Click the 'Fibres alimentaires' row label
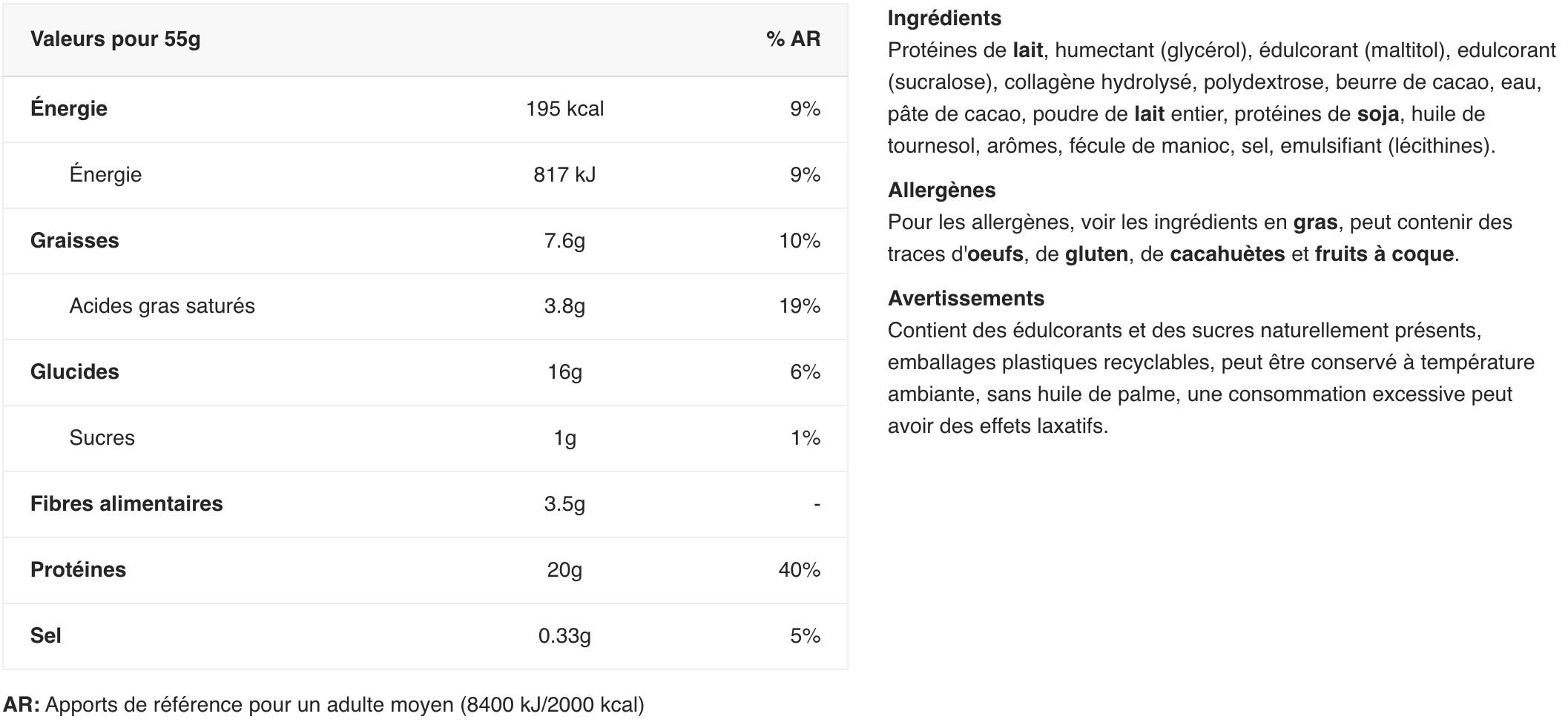The width and height of the screenshot is (1568, 725). point(126,504)
